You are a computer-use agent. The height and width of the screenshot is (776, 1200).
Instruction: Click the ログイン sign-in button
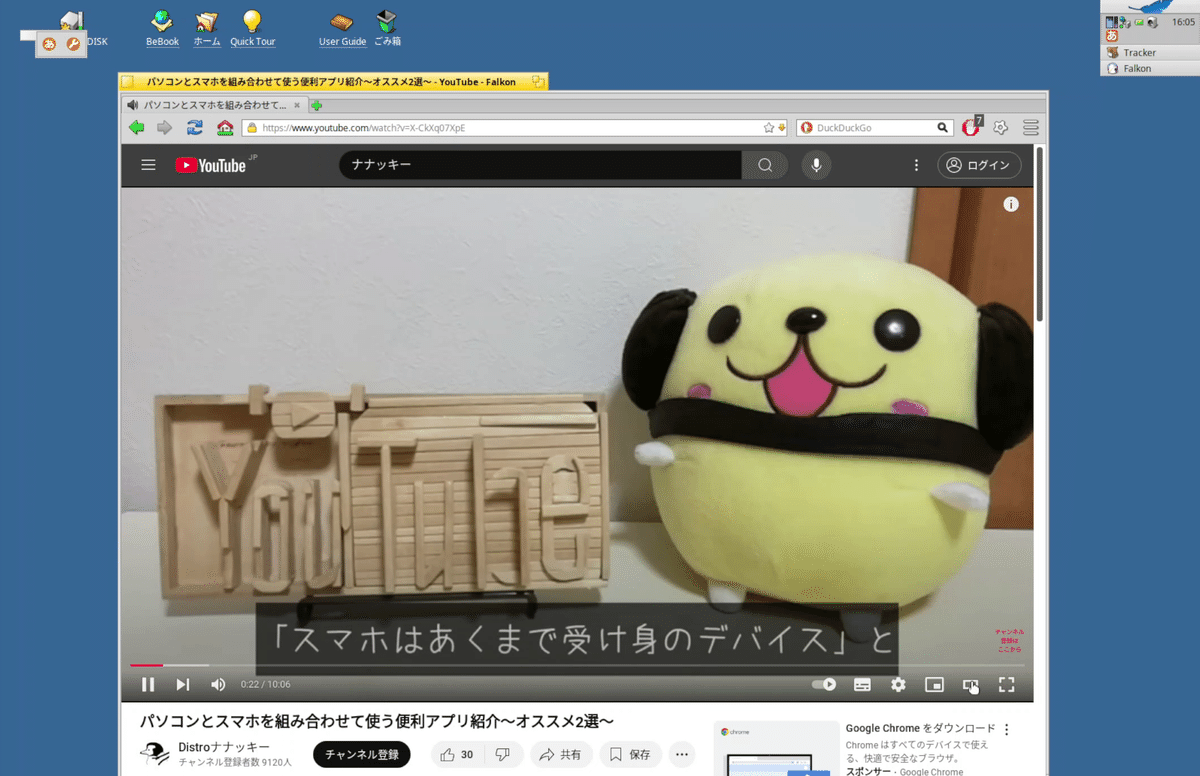[980, 165]
